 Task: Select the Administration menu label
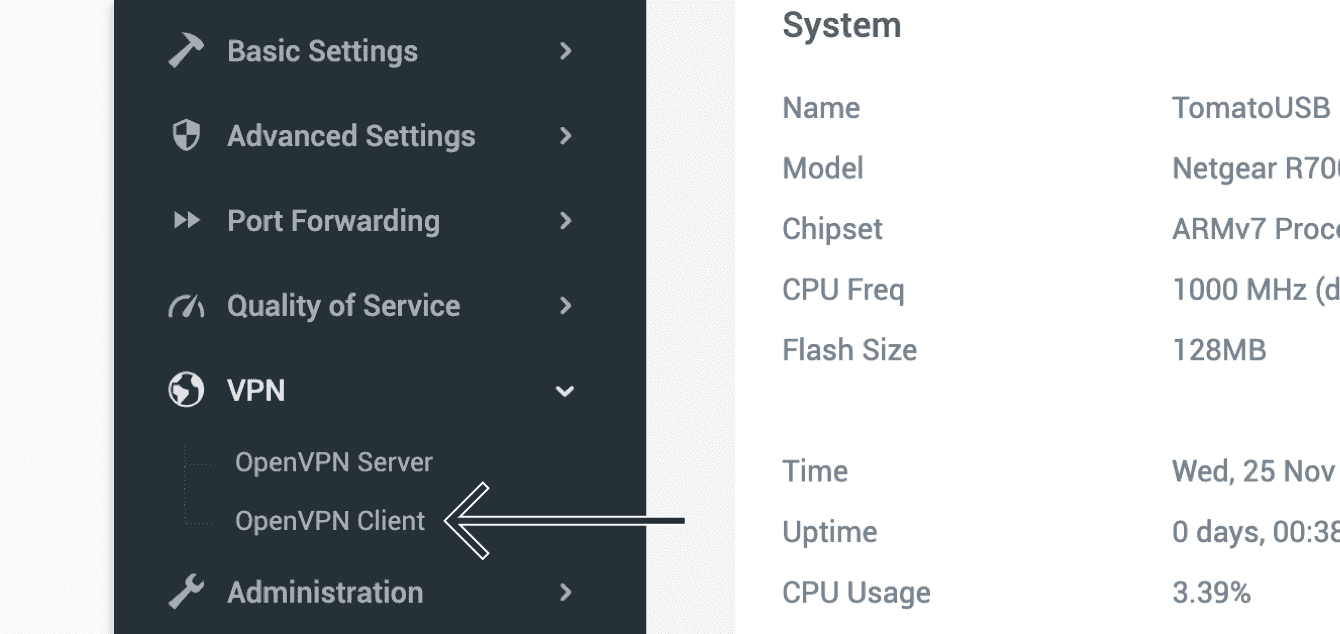point(325,592)
